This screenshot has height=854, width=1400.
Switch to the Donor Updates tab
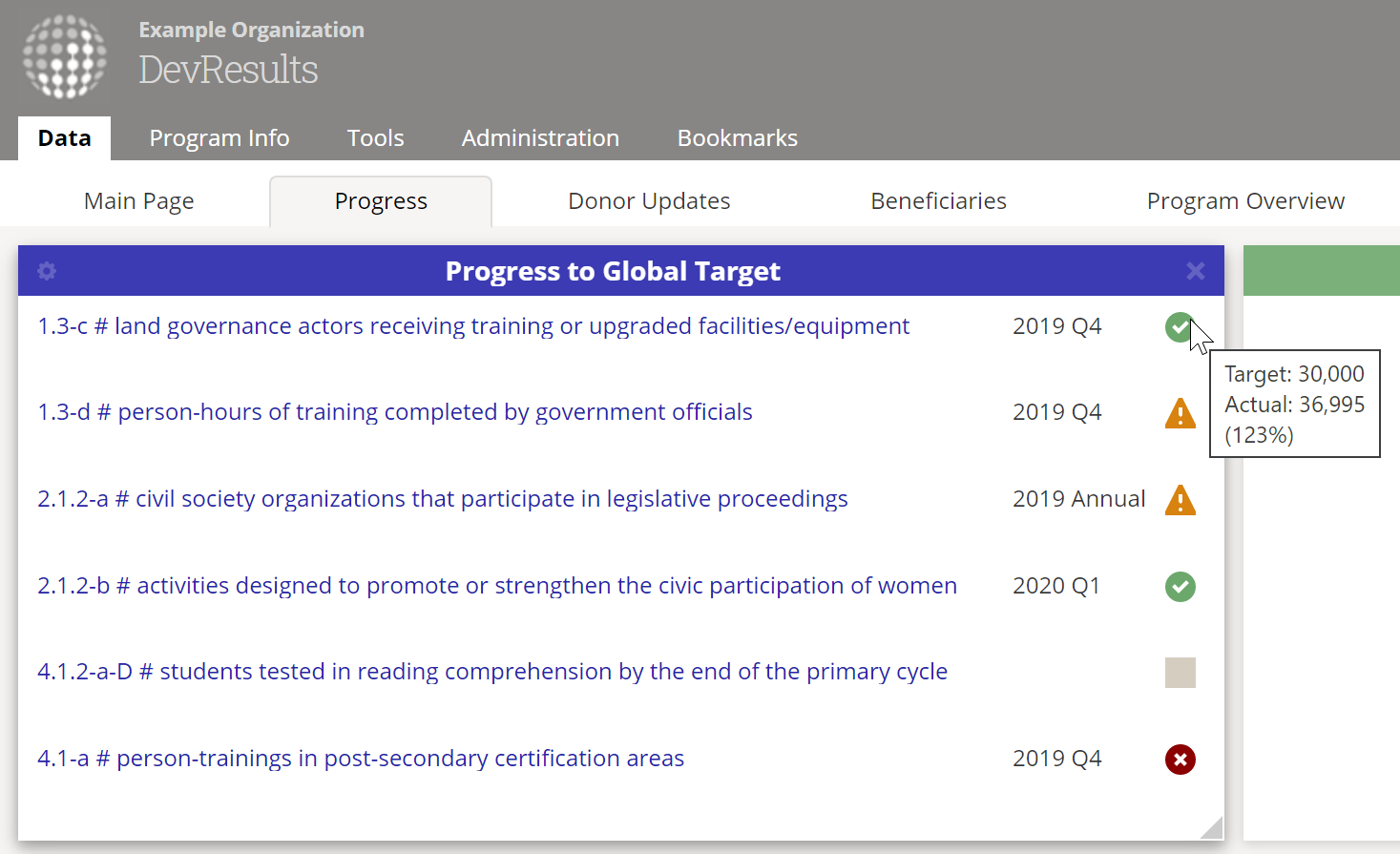point(649,201)
